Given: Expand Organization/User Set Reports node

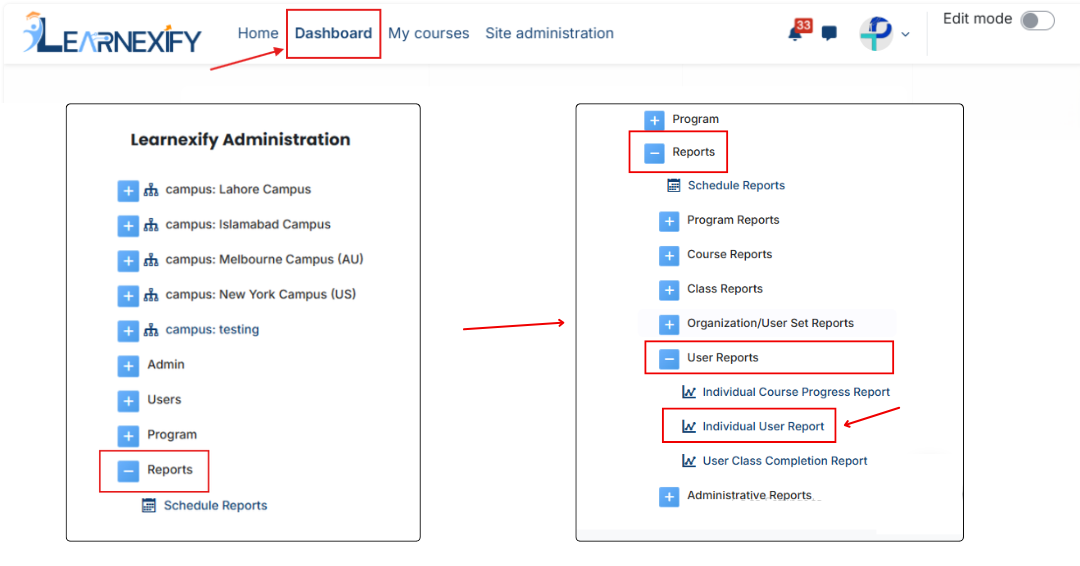Looking at the screenshot, I should click(x=669, y=324).
